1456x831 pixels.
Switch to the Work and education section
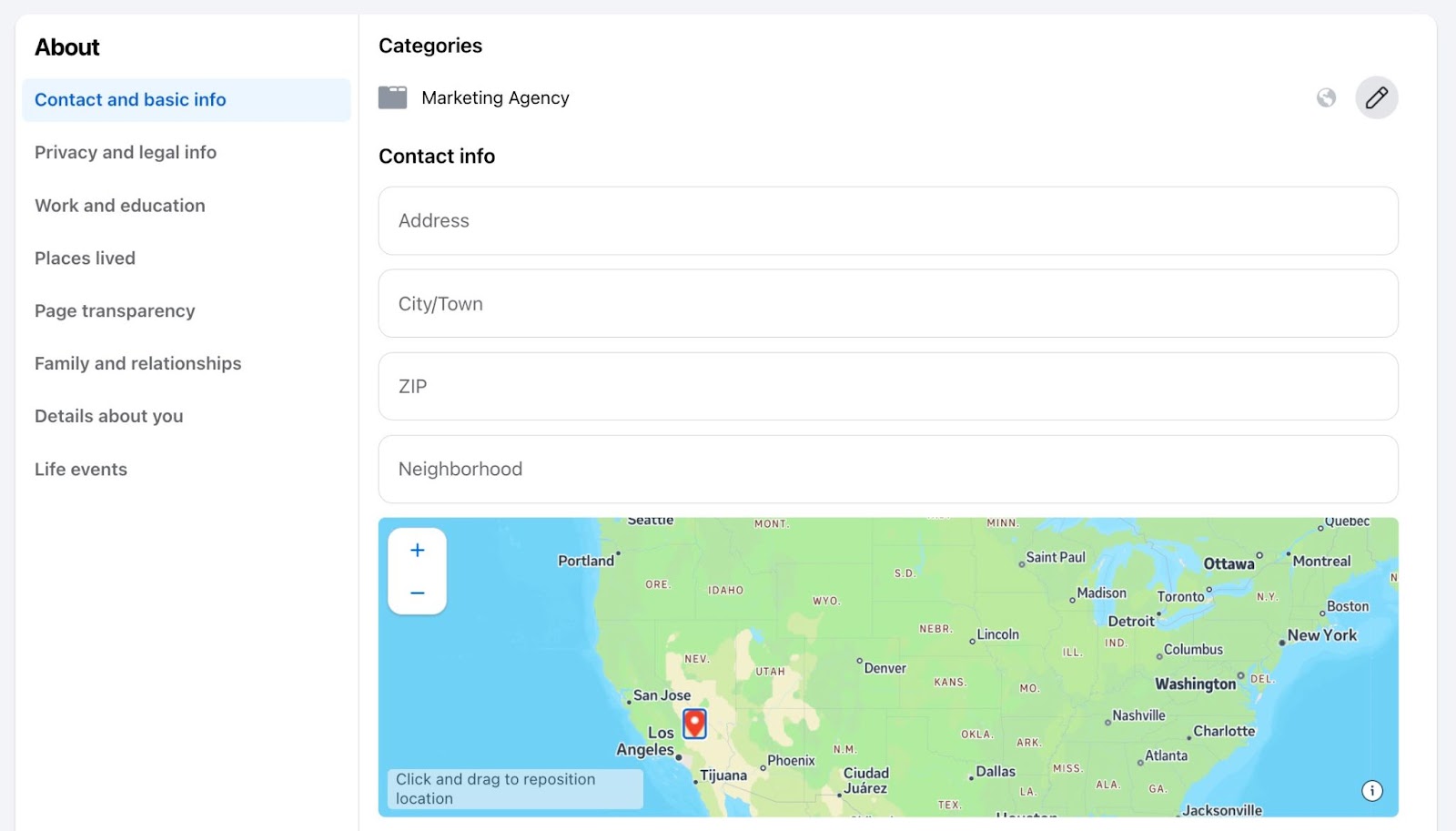(119, 206)
